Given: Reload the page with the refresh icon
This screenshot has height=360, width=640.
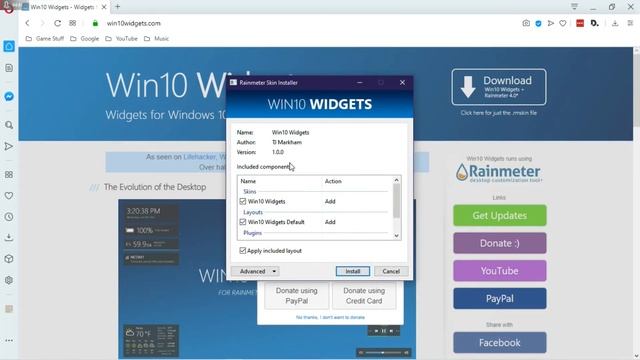Looking at the screenshot, I should click(x=58, y=23).
